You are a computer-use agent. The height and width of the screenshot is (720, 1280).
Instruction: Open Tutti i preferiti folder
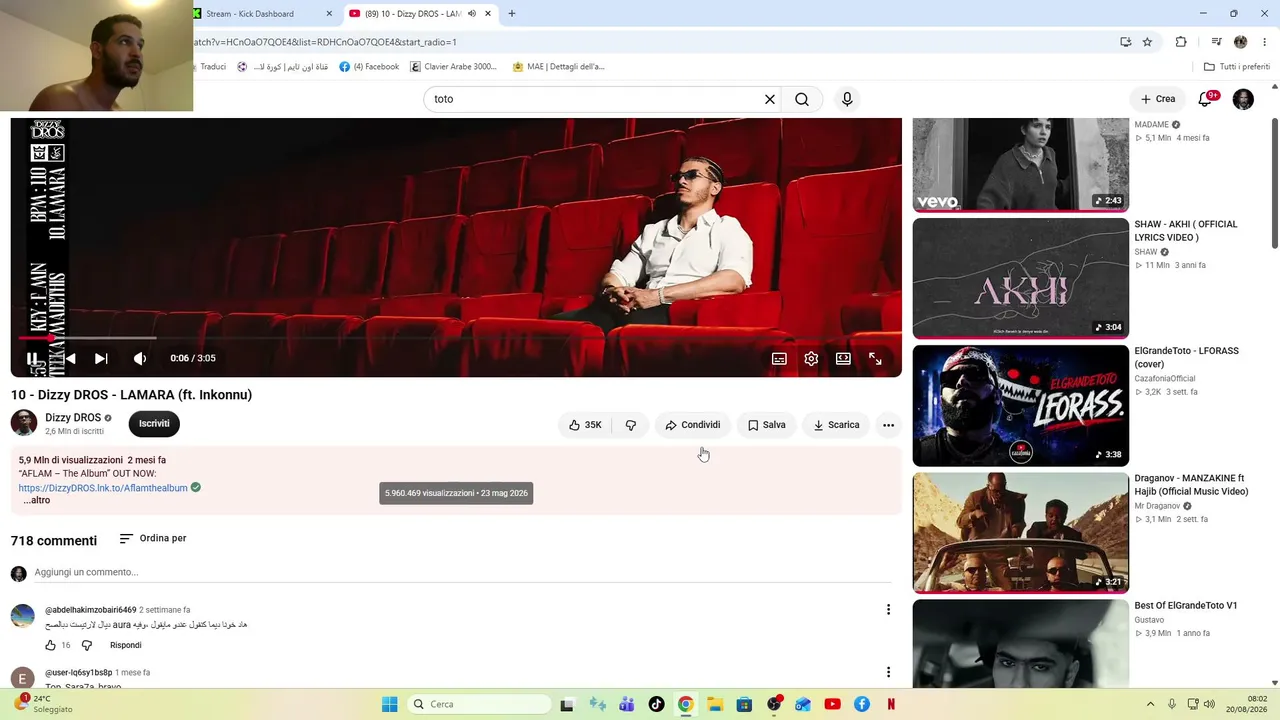tap(1237, 67)
